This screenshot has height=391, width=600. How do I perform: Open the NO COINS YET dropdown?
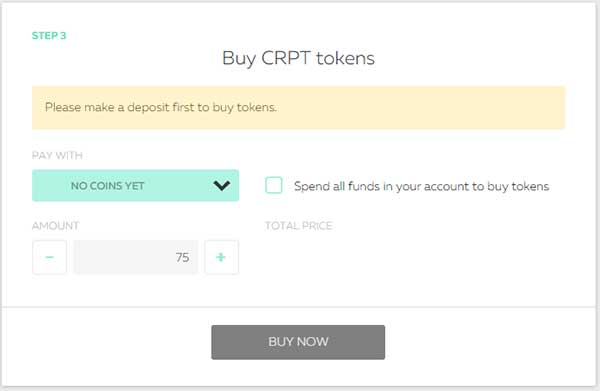coord(135,186)
